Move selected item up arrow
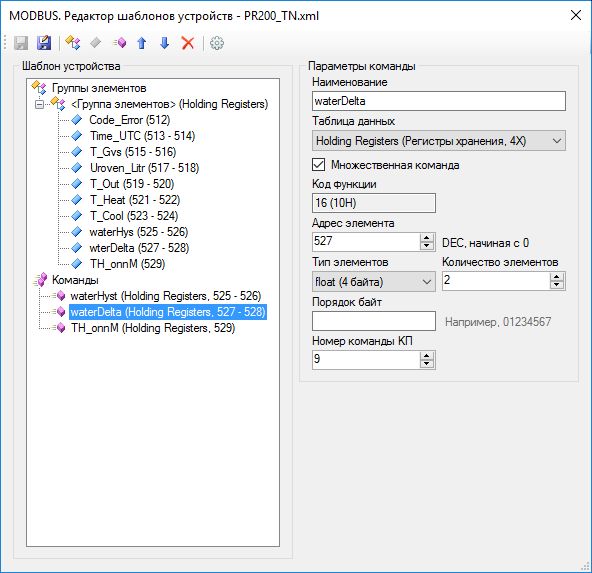Image resolution: width=592 pixels, height=573 pixels. point(142,43)
